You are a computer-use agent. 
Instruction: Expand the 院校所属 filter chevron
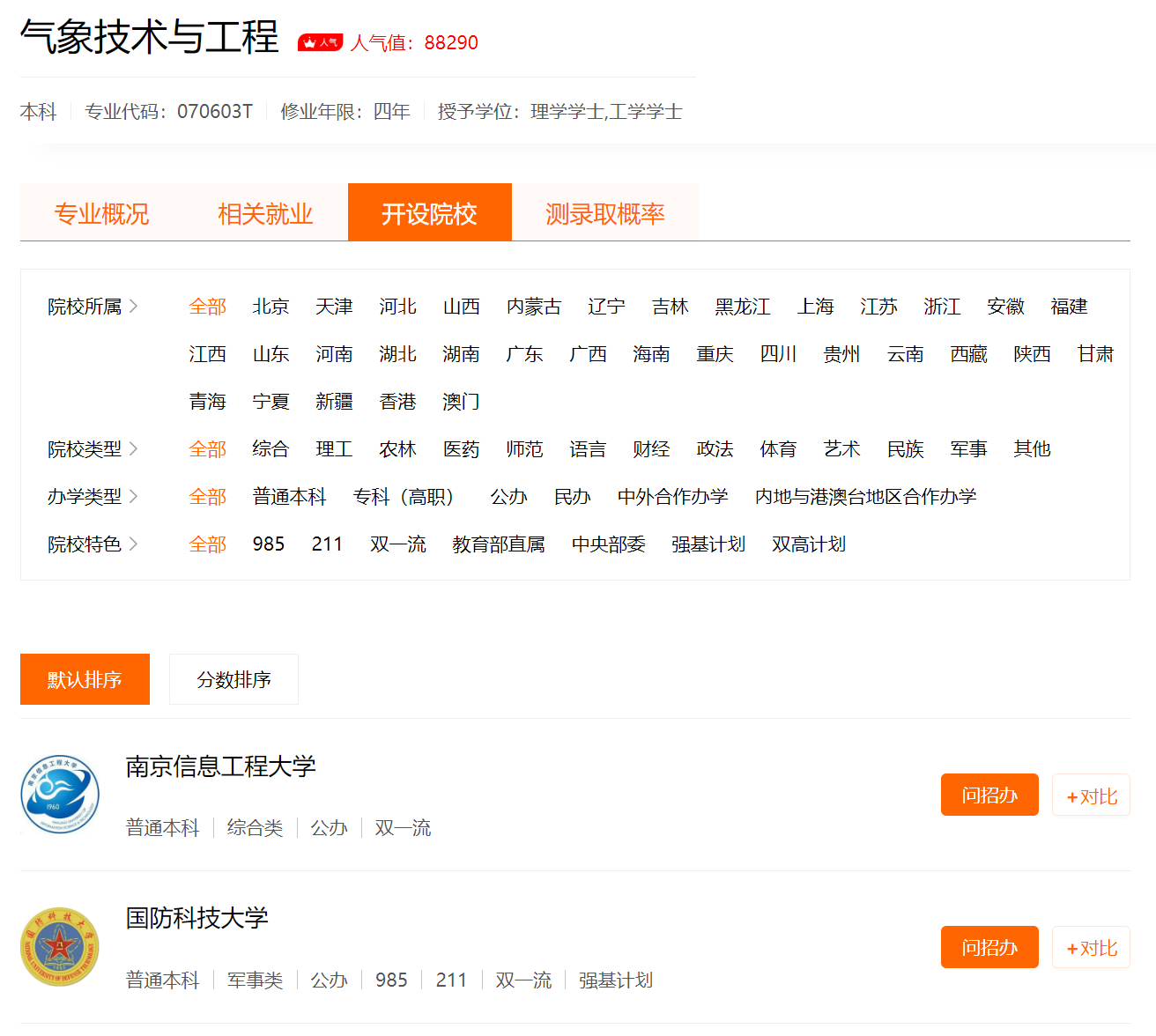[x=133, y=307]
